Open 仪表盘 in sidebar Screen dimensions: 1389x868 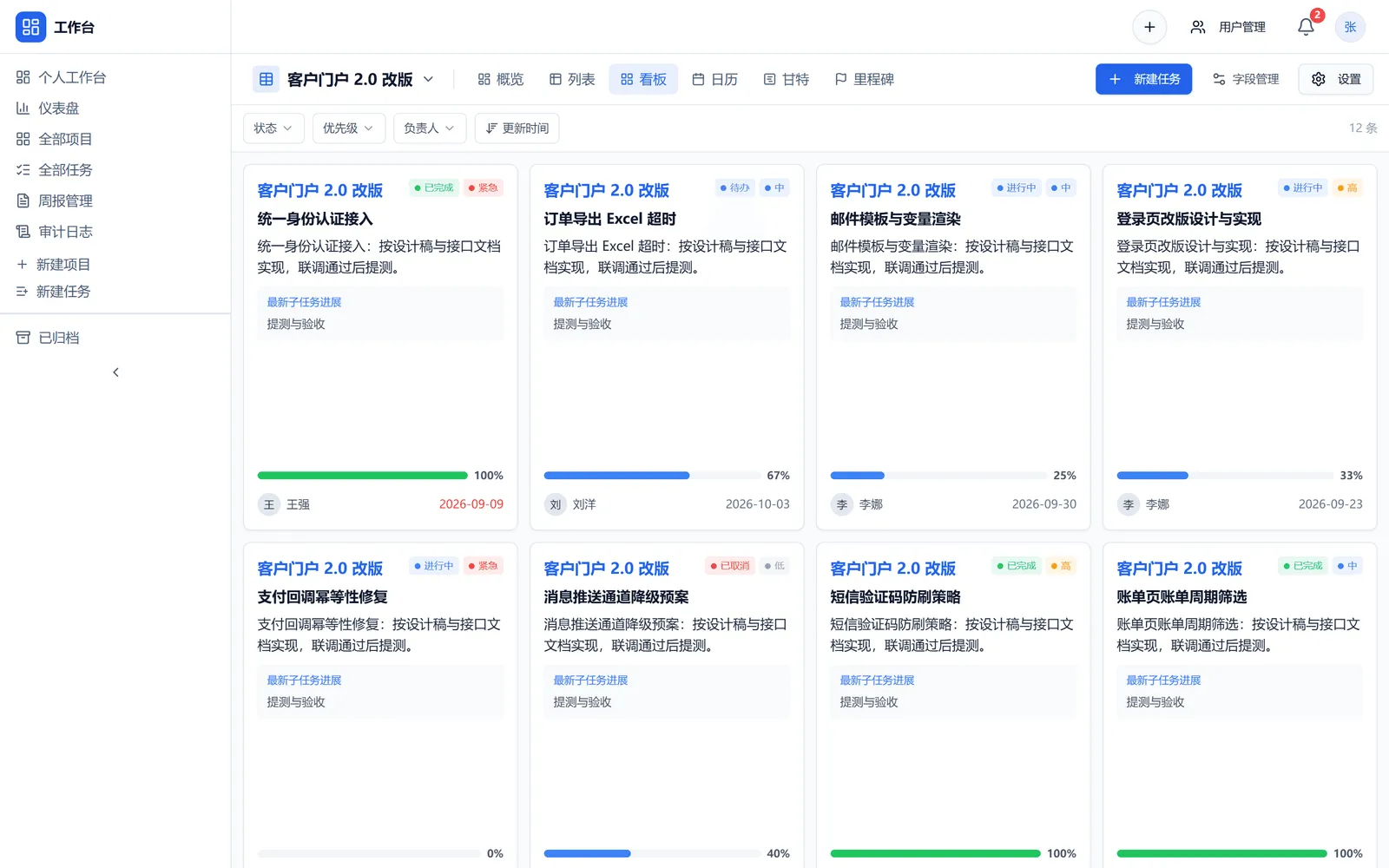pos(115,108)
